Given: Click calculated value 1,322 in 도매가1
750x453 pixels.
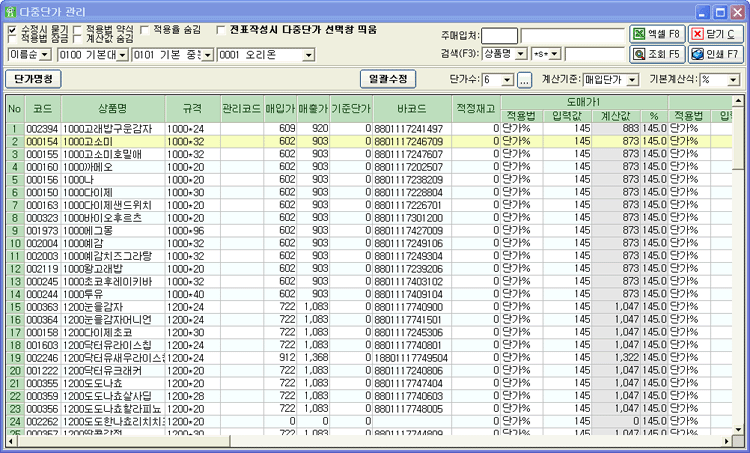Looking at the screenshot, I should point(616,358).
